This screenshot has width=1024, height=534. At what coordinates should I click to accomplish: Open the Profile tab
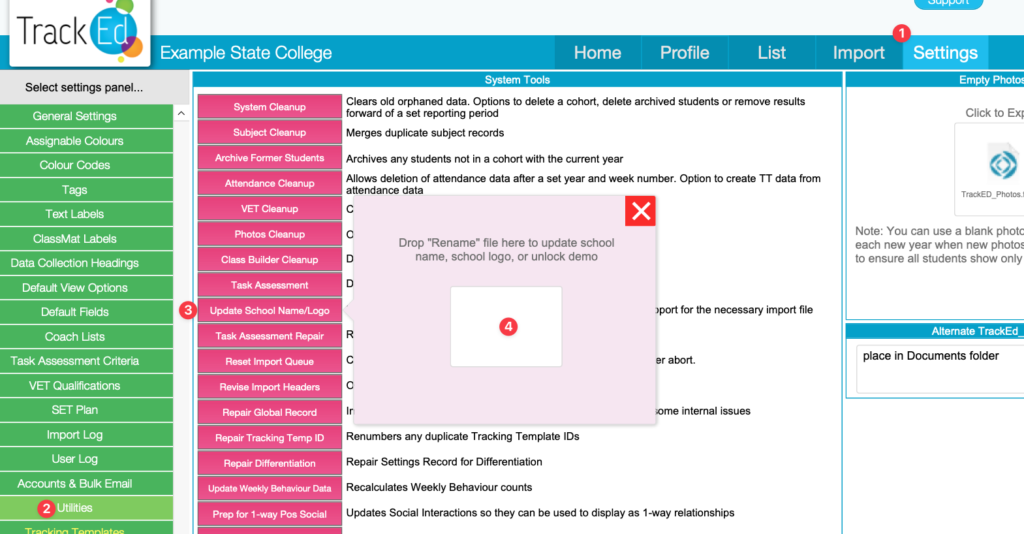[x=684, y=53]
